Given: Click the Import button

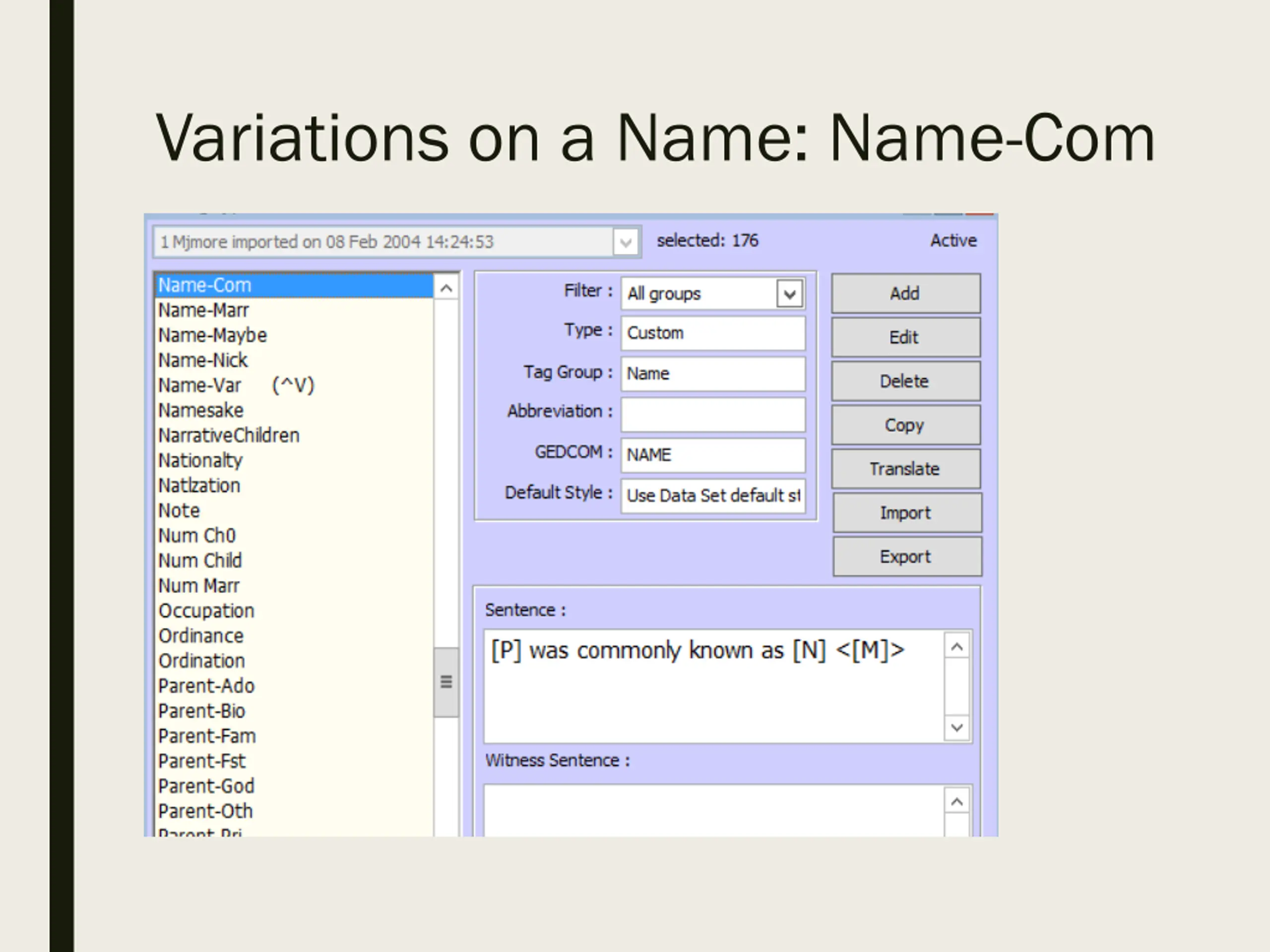Looking at the screenshot, I should pyautogui.click(x=906, y=513).
